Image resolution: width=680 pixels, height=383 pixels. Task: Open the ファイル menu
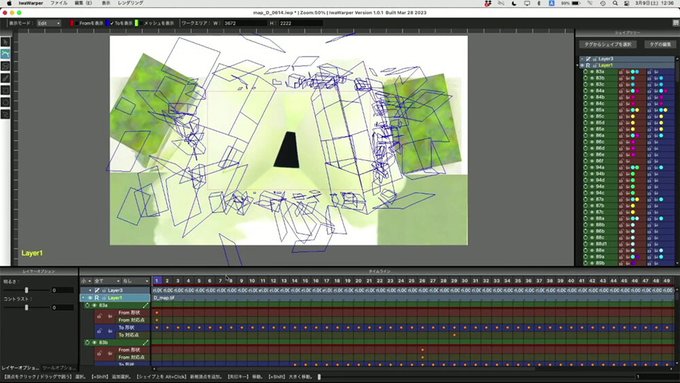click(59, 3)
